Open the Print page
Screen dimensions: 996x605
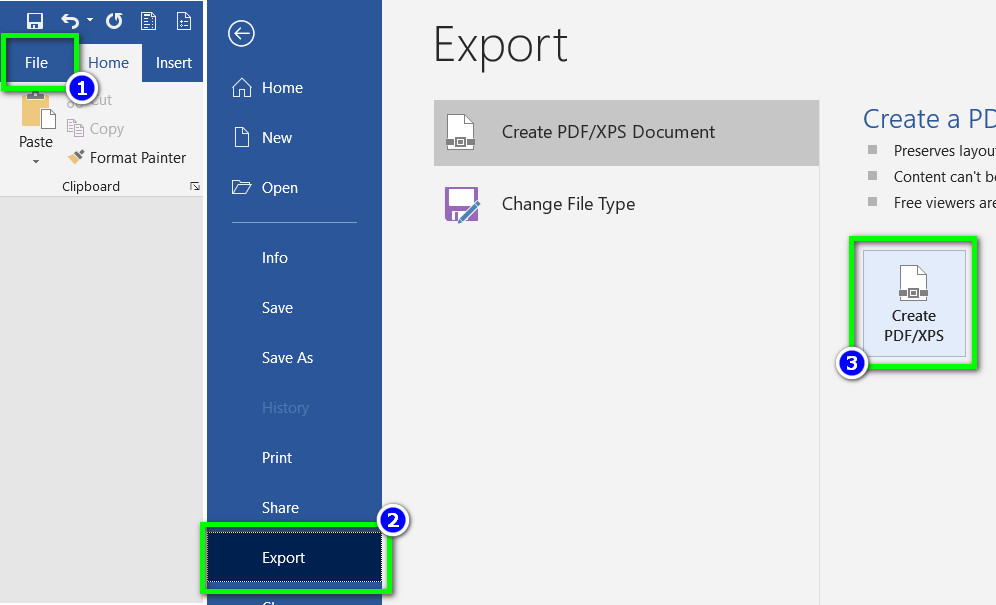pyautogui.click(x=294, y=458)
